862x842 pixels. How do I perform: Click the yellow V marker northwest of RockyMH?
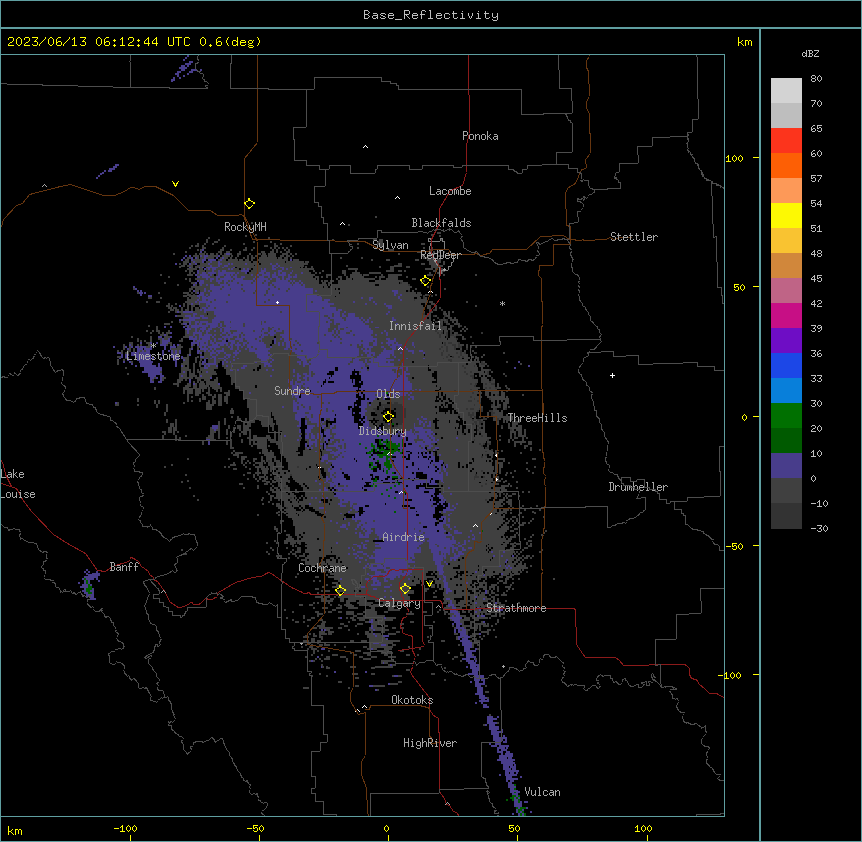point(175,184)
